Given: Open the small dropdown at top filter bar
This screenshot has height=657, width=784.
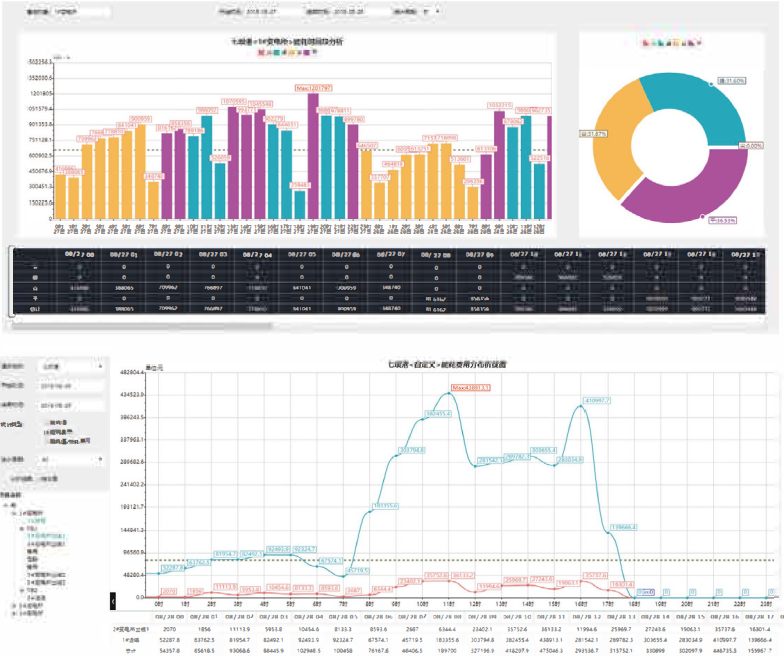Looking at the screenshot, I should (x=432, y=11).
